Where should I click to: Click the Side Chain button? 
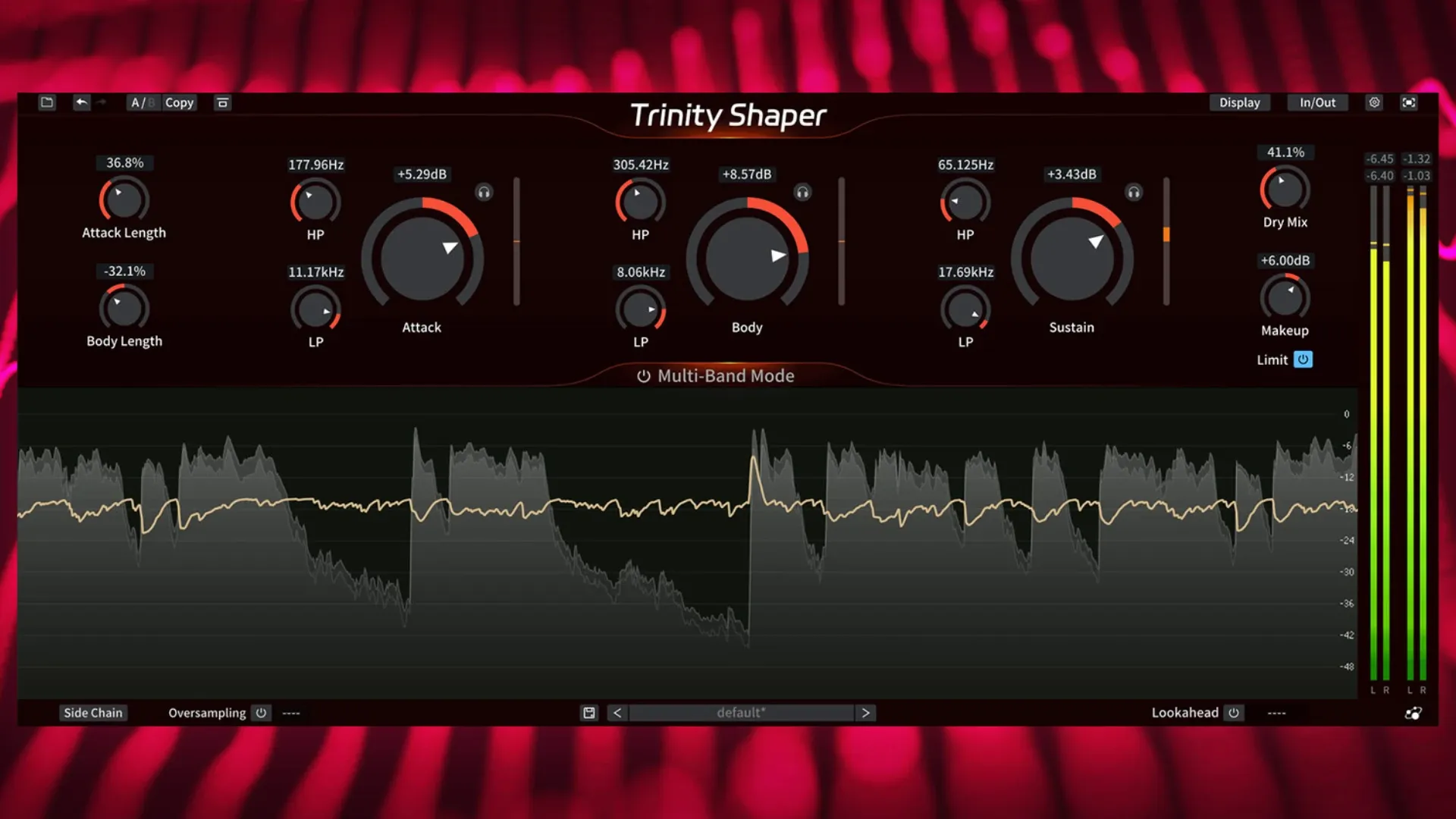pyautogui.click(x=93, y=712)
